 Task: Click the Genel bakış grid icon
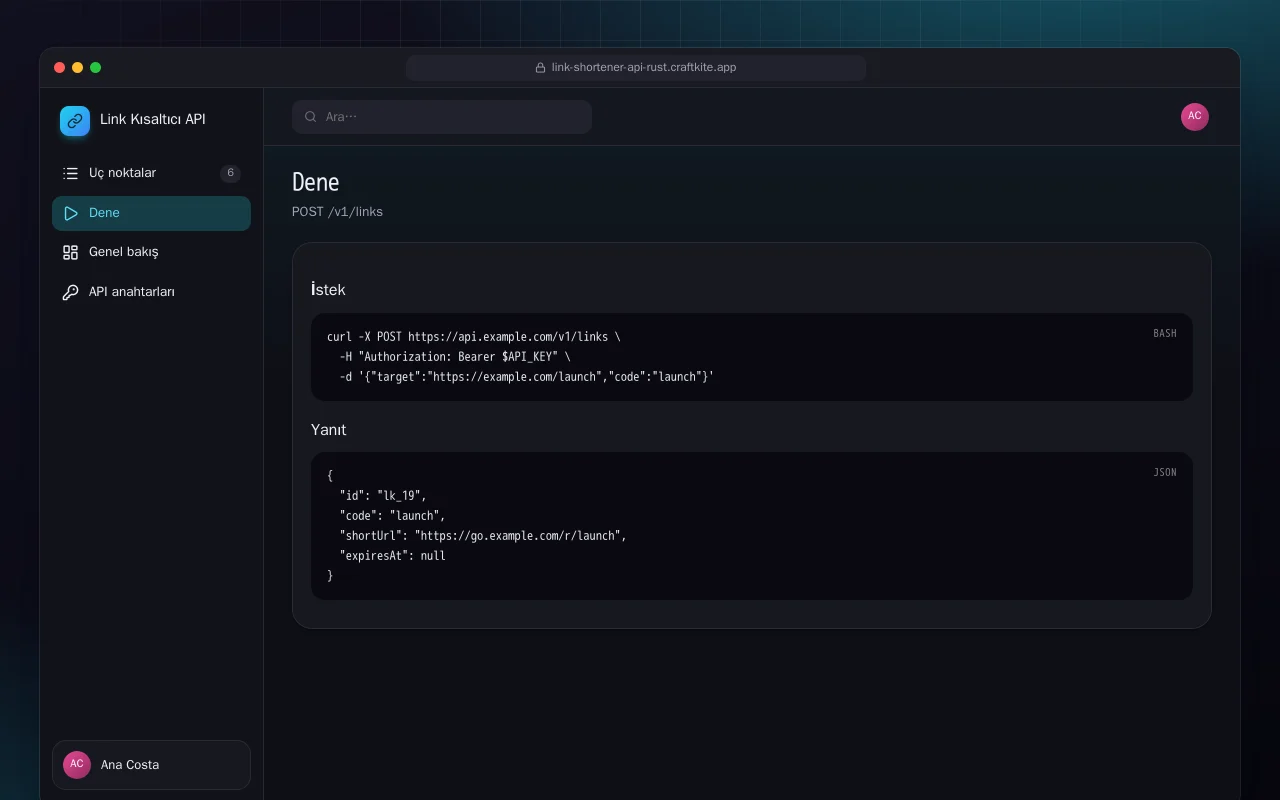click(70, 252)
